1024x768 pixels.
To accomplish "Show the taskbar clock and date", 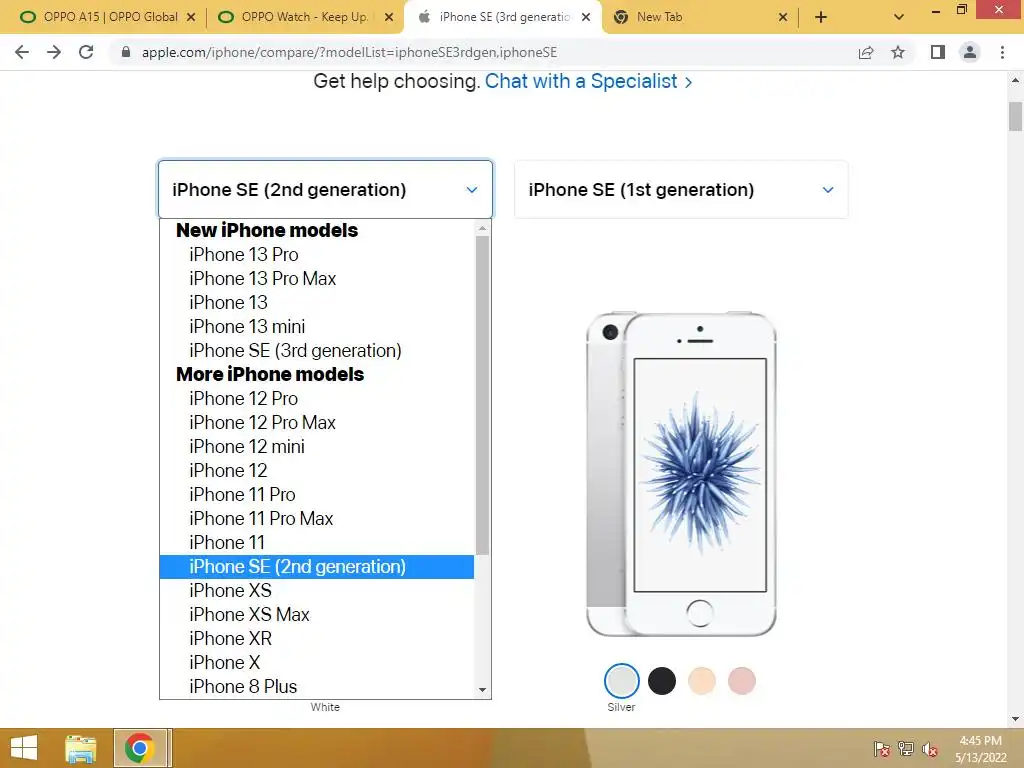I will [980, 749].
